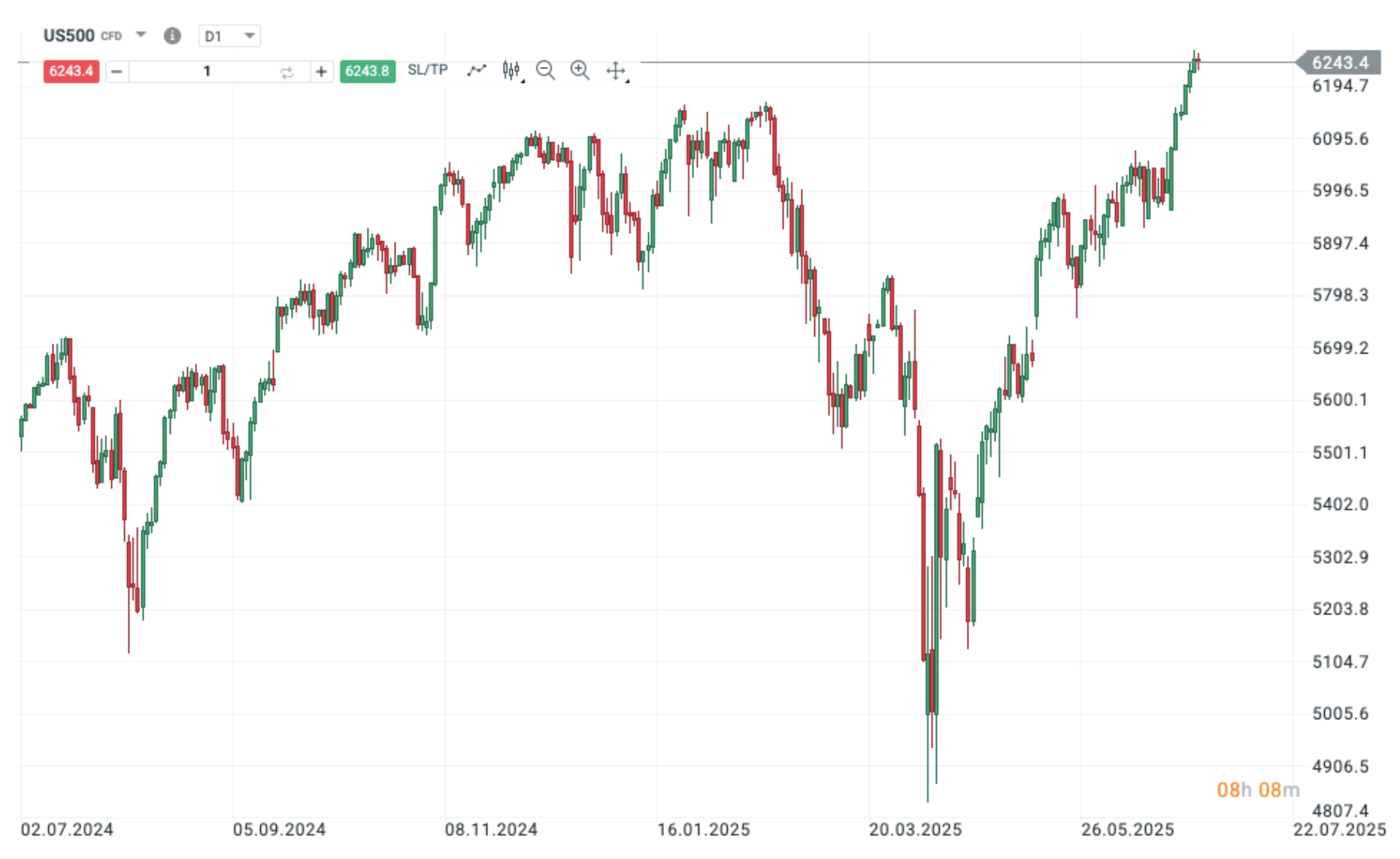Screen dimensions: 1400x859
Task: Click the trade volume input field
Action: click(206, 71)
